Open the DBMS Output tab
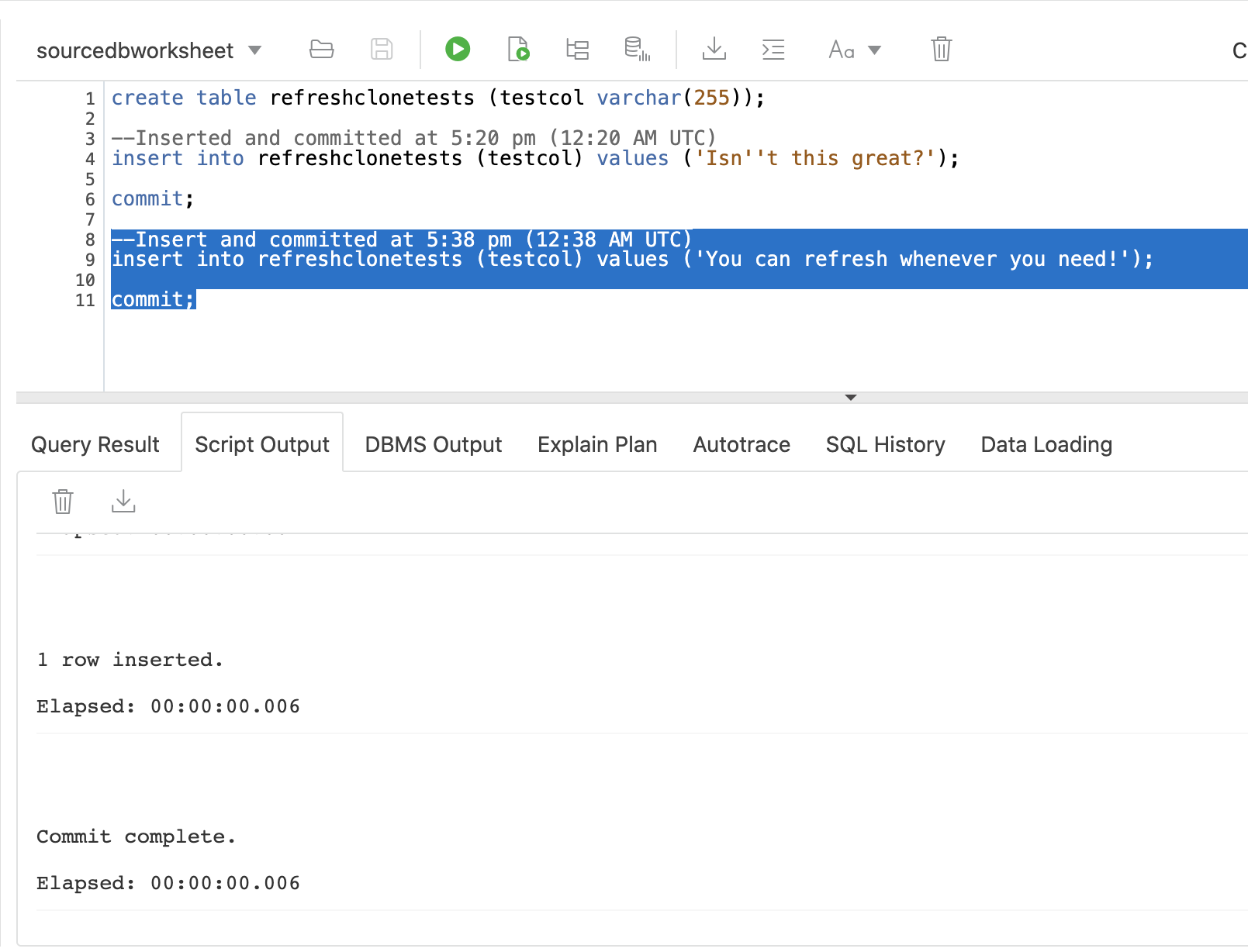Image resolution: width=1248 pixels, height=952 pixels. click(x=433, y=444)
